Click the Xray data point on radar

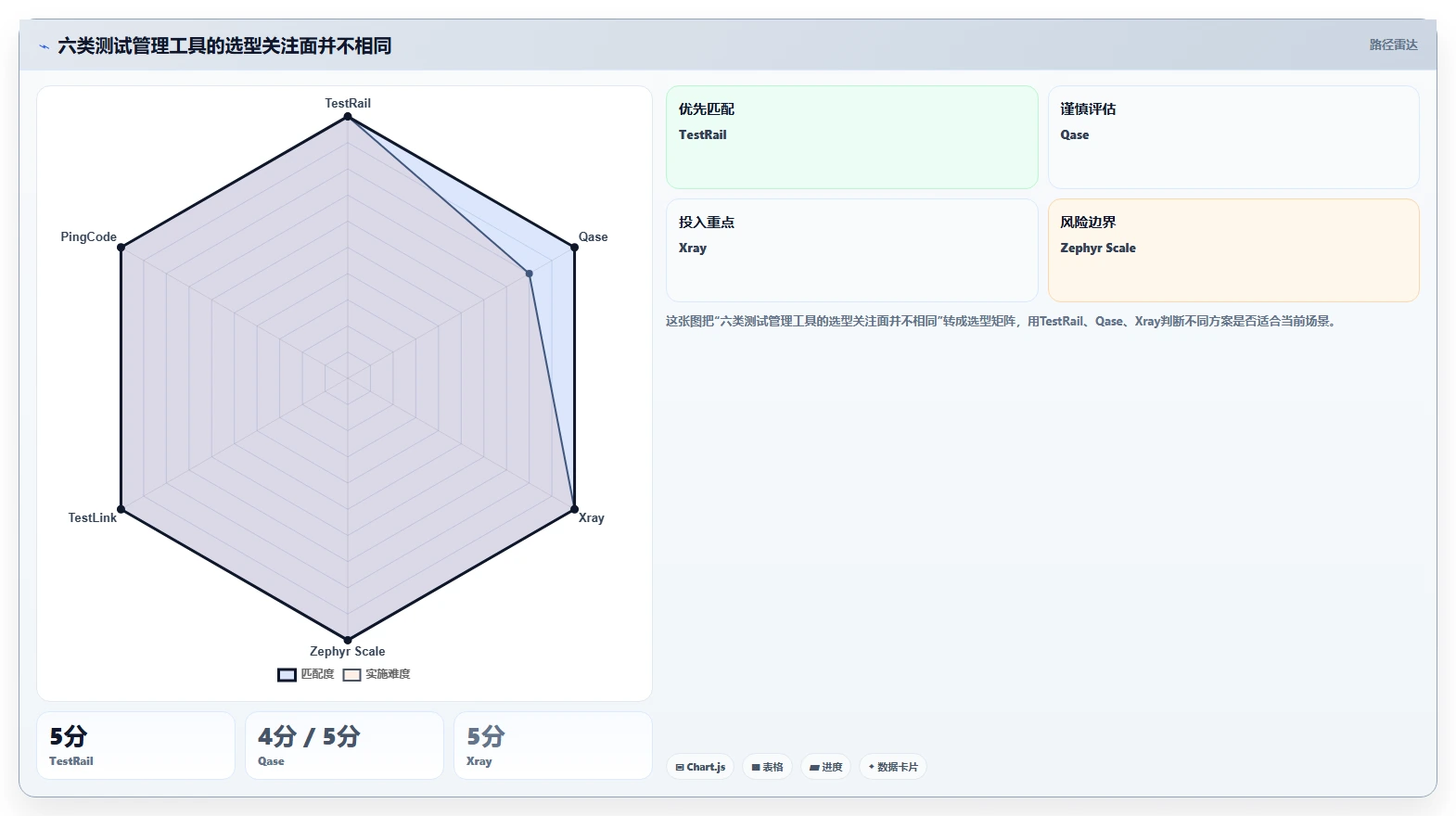tap(574, 509)
